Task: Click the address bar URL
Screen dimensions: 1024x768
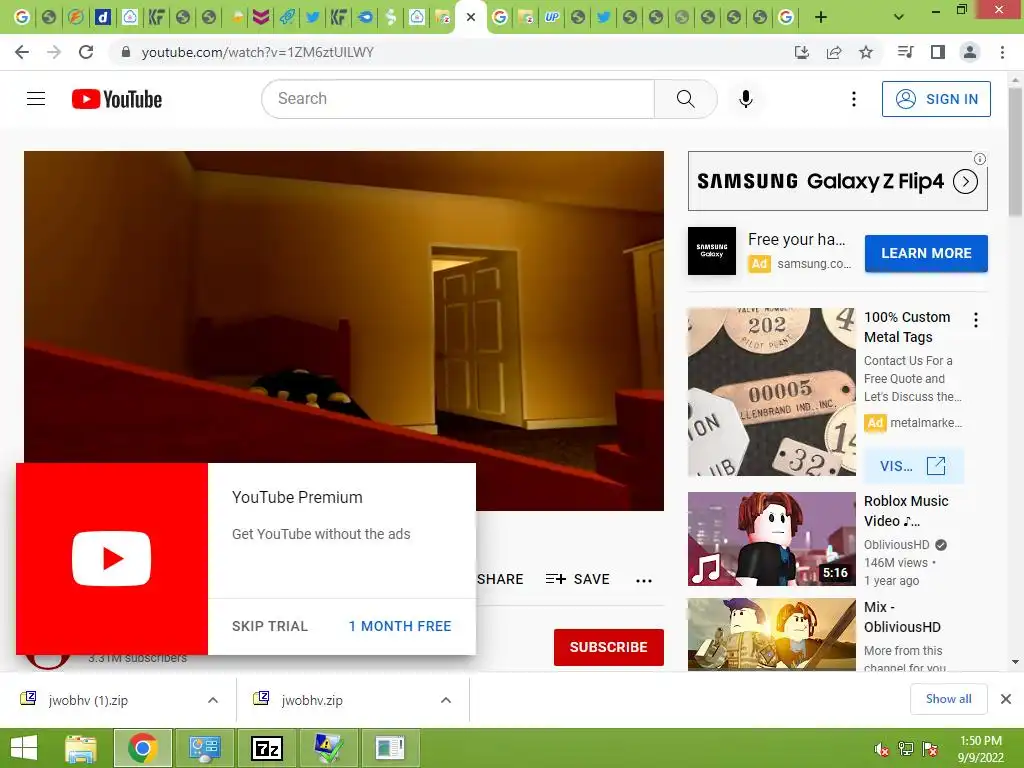Action: coord(257,52)
